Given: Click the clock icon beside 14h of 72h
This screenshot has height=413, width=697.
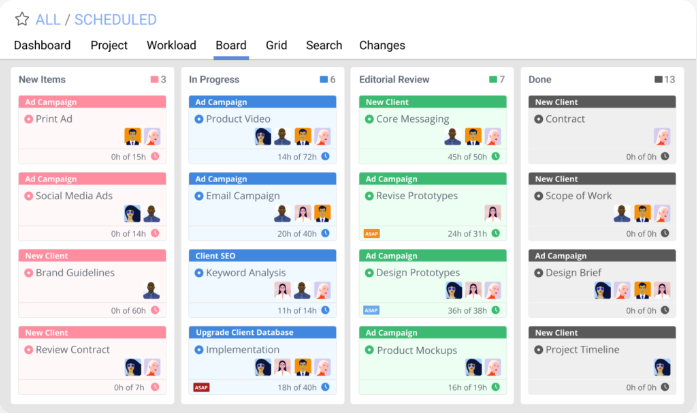Looking at the screenshot, I should coord(325,156).
